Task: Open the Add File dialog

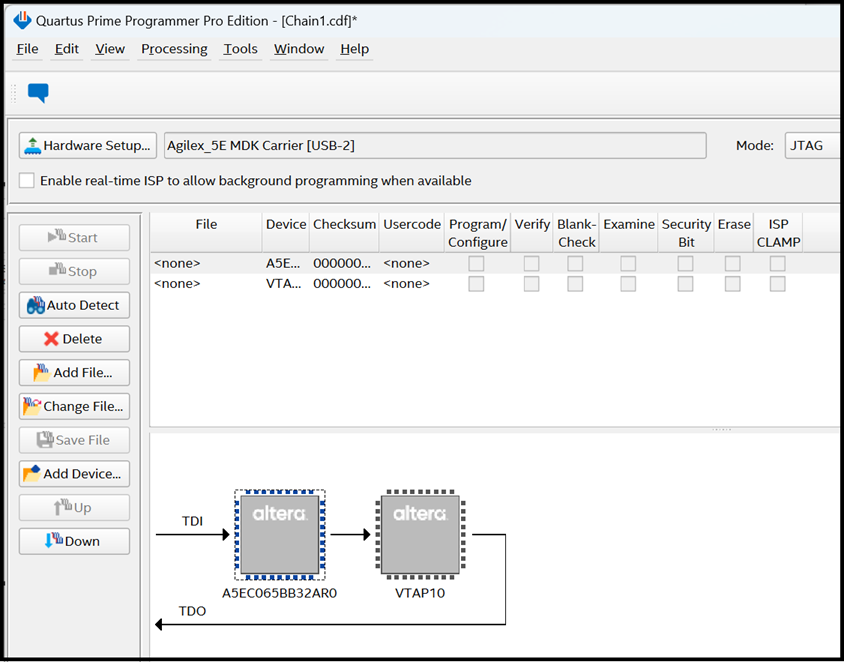Action: (x=74, y=373)
